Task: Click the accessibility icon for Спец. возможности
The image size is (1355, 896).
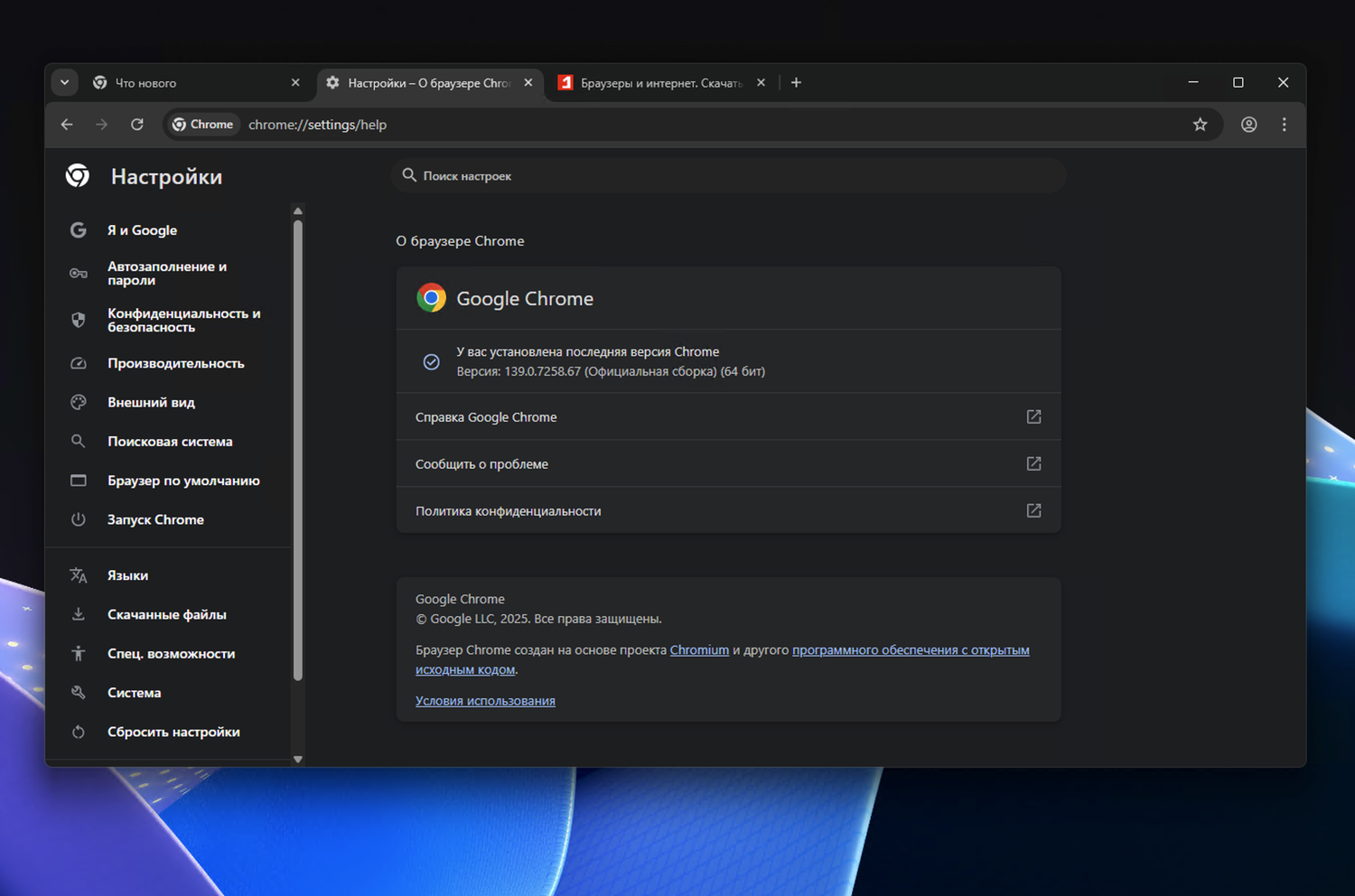Action: [x=79, y=653]
